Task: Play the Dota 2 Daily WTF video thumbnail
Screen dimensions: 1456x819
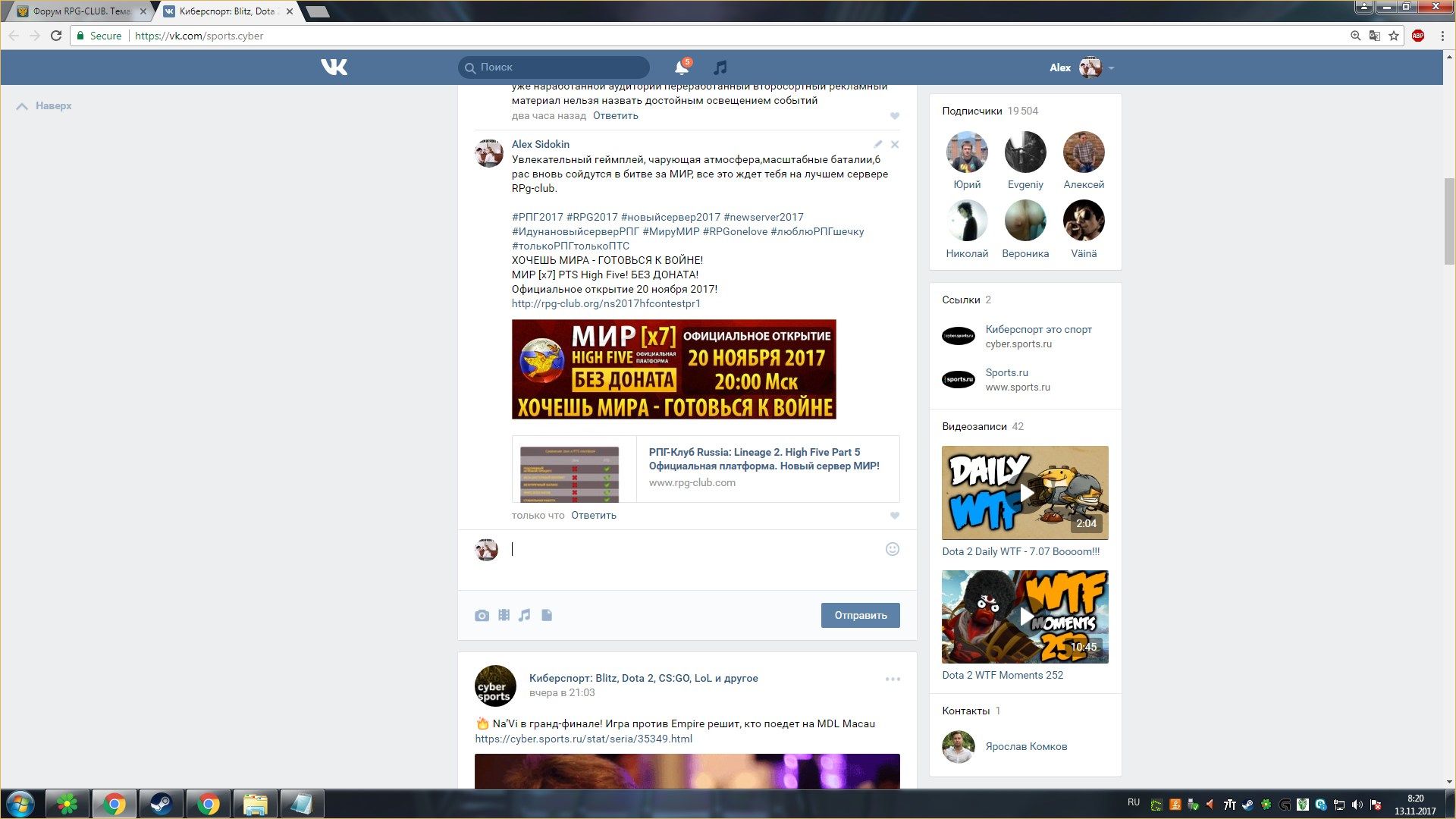Action: (1025, 493)
